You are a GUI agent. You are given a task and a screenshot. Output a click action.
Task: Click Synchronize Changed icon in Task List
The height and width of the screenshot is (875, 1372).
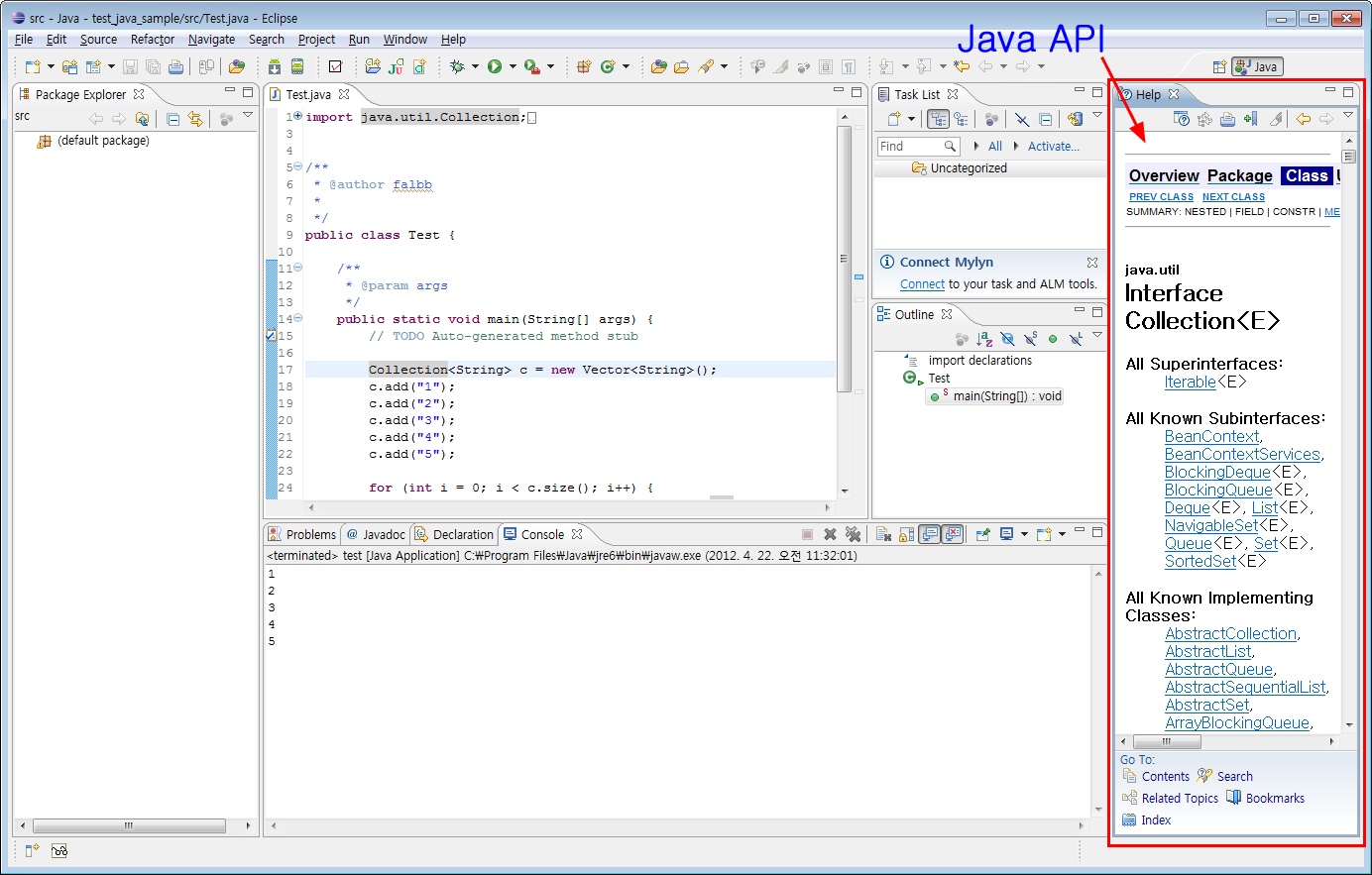pos(1076,119)
